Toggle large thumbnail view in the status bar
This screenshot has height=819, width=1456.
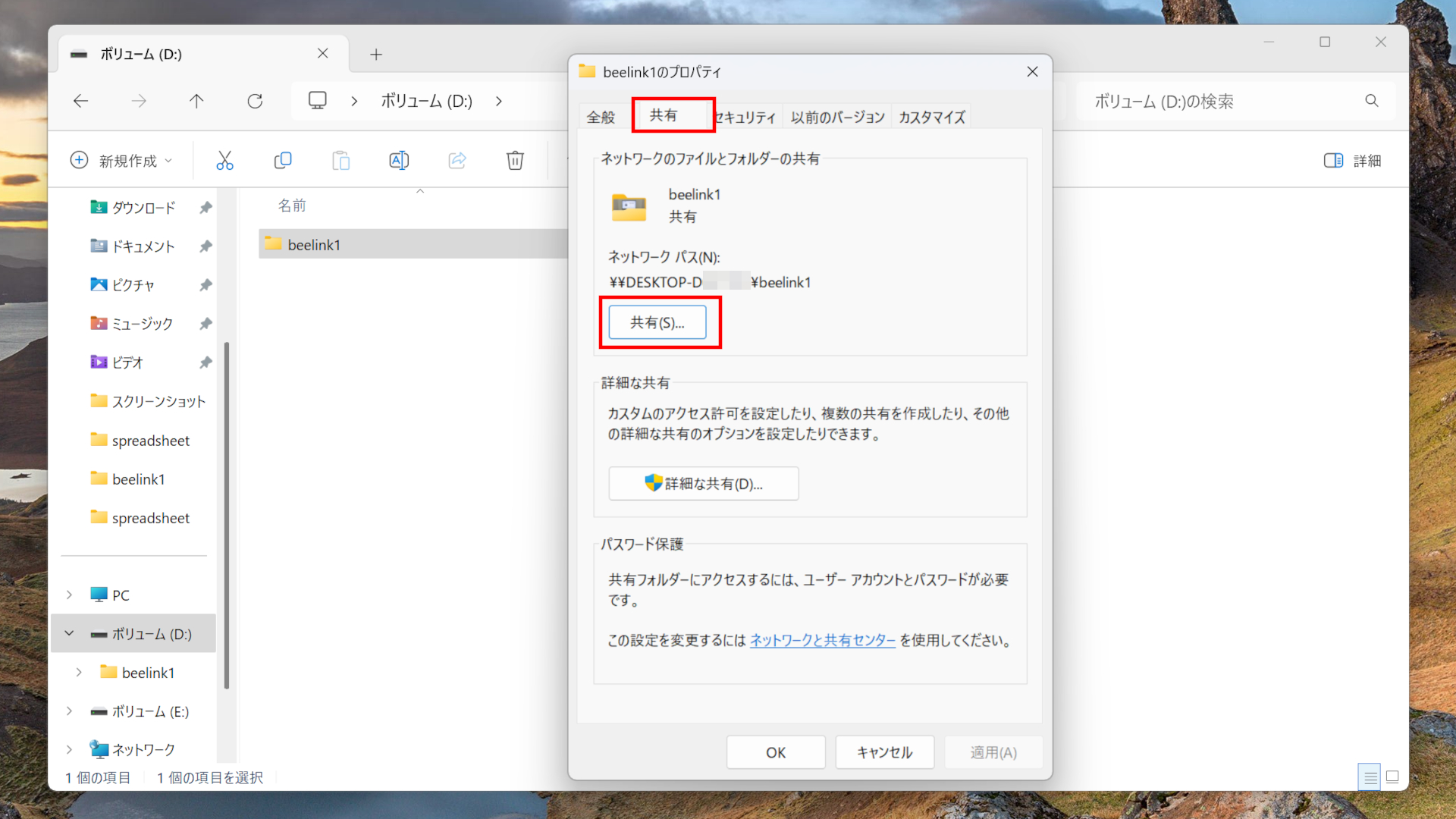[1392, 777]
